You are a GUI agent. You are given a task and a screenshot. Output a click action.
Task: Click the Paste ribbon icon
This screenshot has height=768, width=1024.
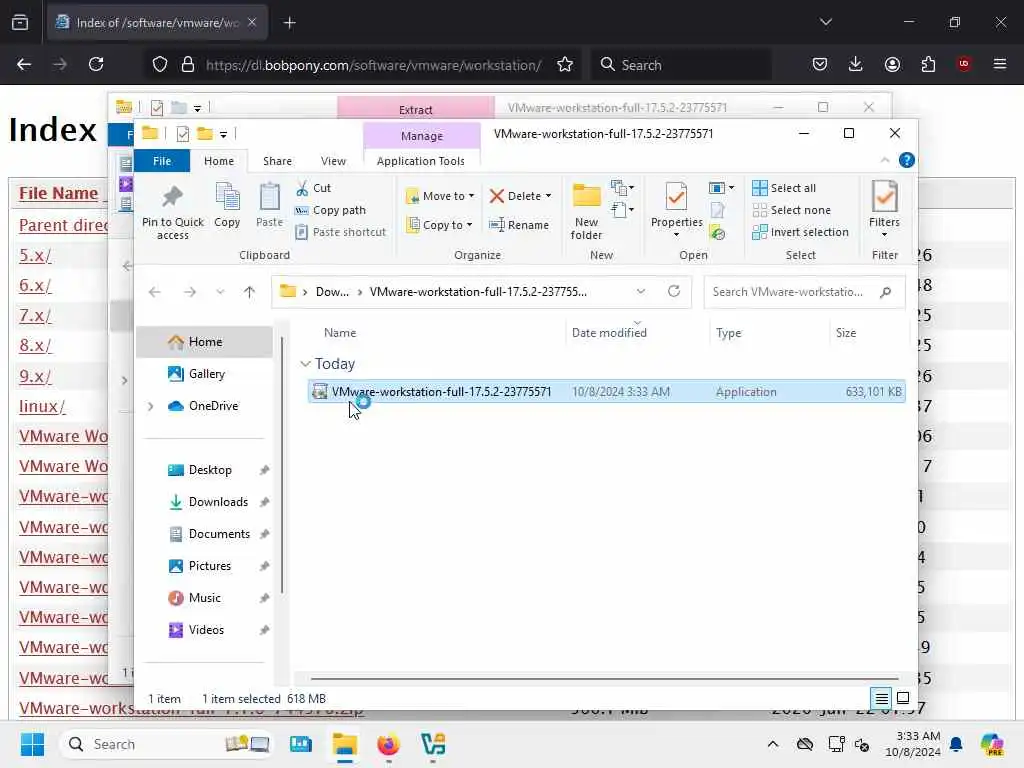coord(269,196)
